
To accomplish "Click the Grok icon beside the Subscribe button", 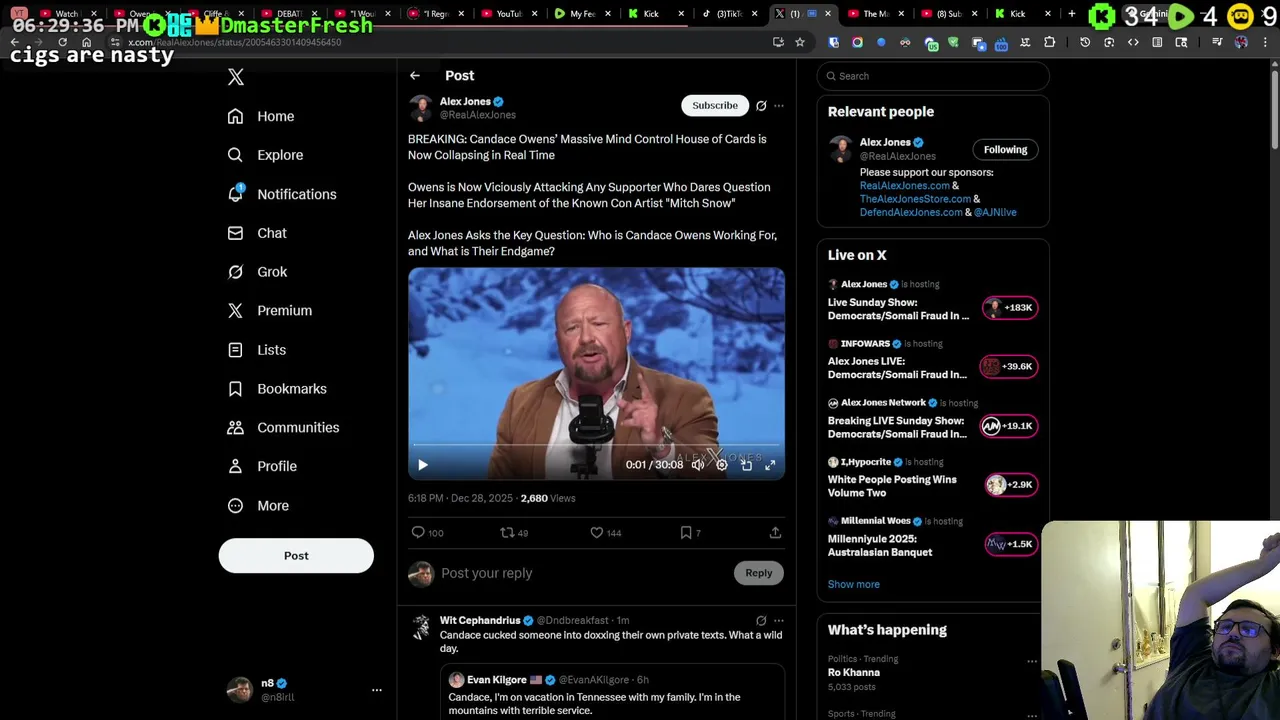I will [x=761, y=105].
